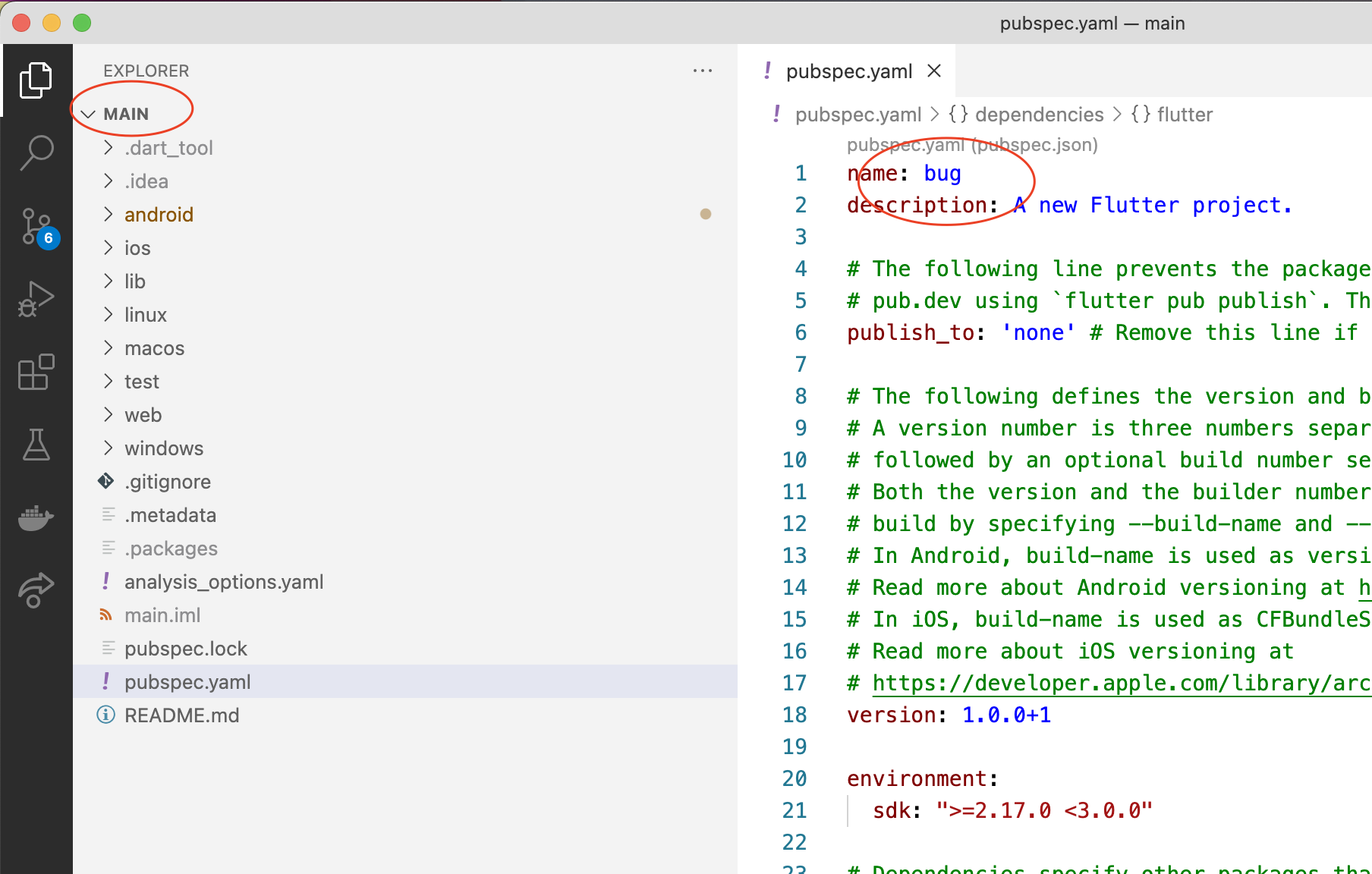Image resolution: width=1372 pixels, height=874 pixels.
Task: Click the EXPLORER panel title
Action: (x=146, y=71)
